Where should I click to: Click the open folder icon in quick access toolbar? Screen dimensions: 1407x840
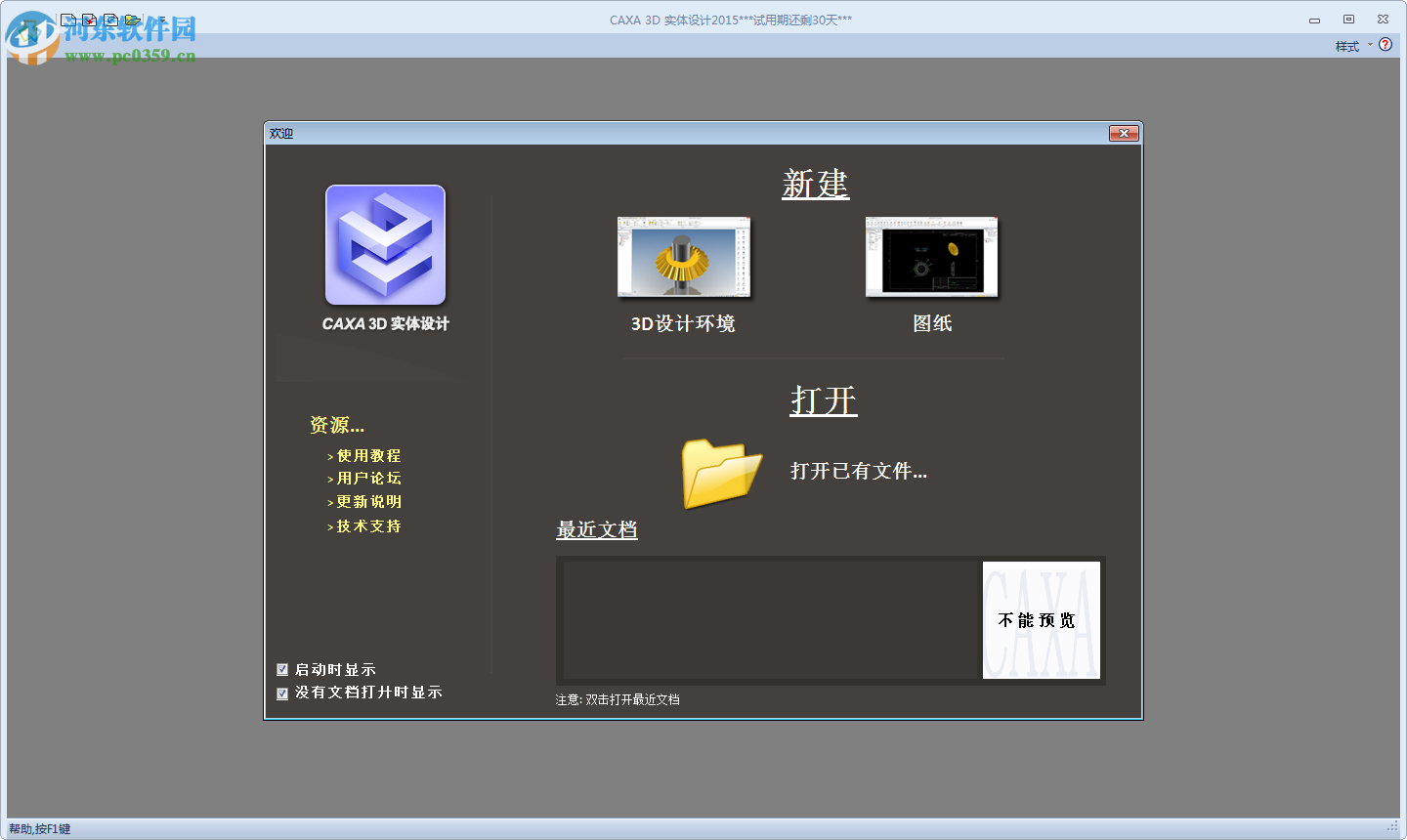point(133,20)
